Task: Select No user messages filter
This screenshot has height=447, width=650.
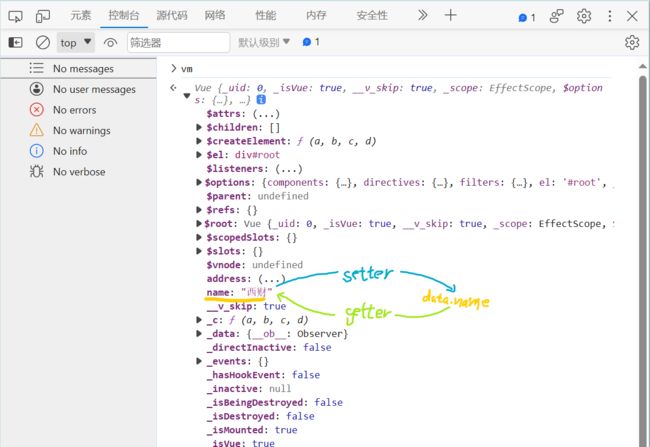Action: [78, 89]
